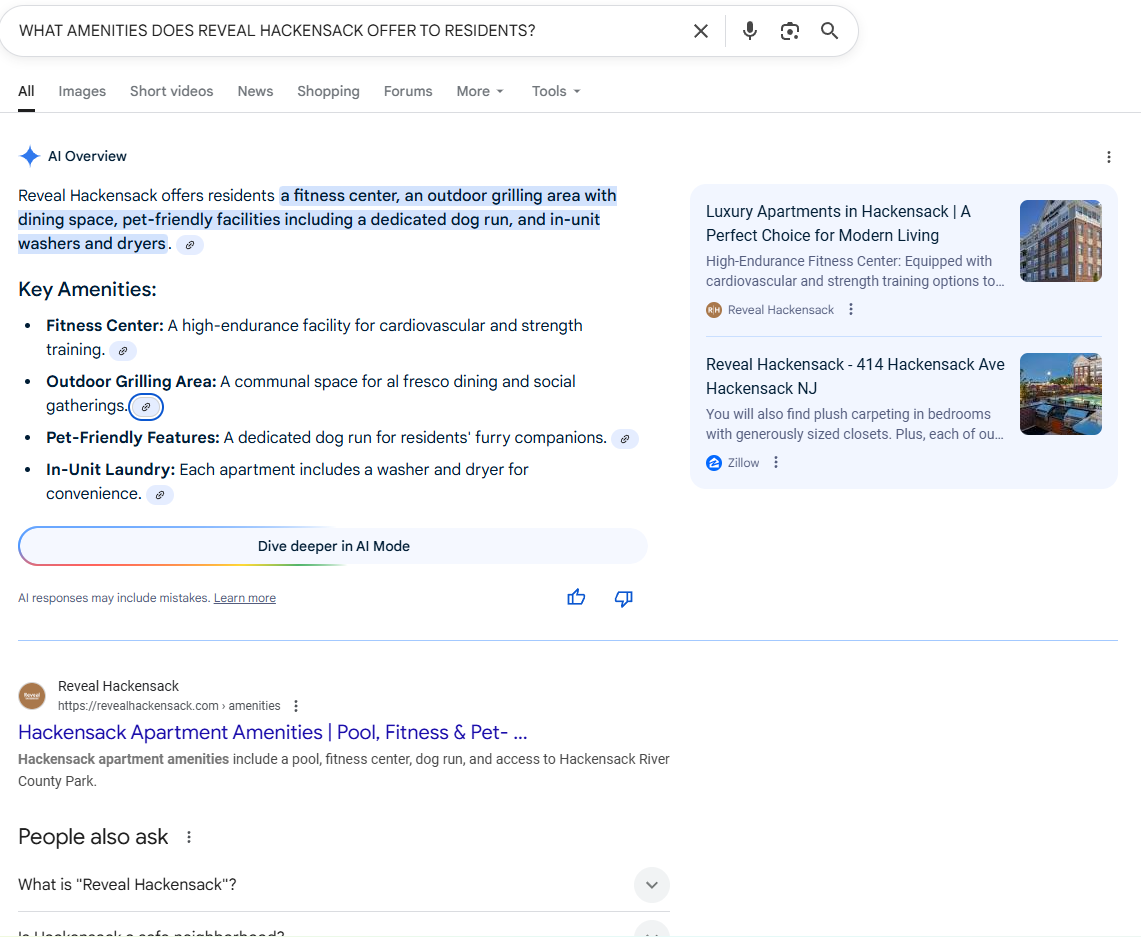The image size is (1141, 937).
Task: Open source link after Outdoor Grilling Area
Action: point(146,407)
